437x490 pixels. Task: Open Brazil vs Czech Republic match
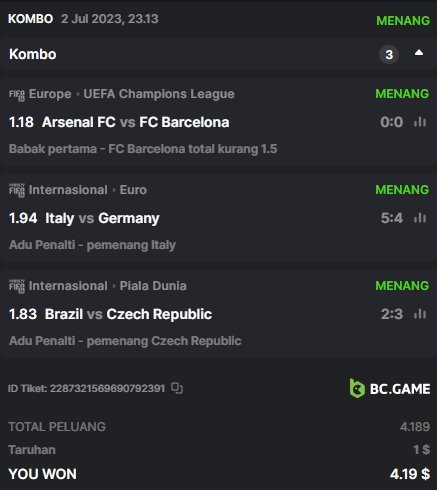pyautogui.click(x=128, y=314)
